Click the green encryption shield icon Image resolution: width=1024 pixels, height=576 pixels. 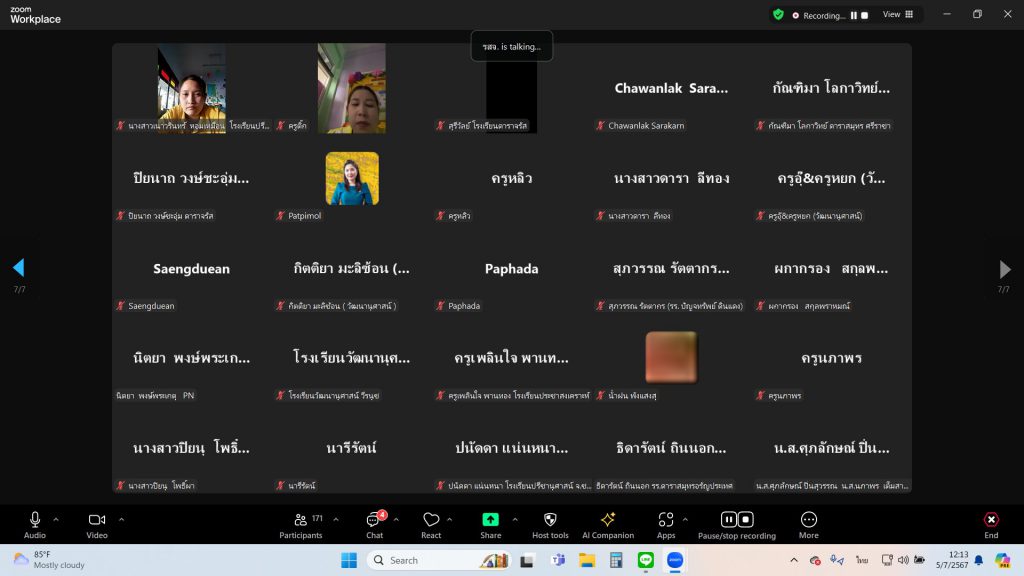[778, 15]
